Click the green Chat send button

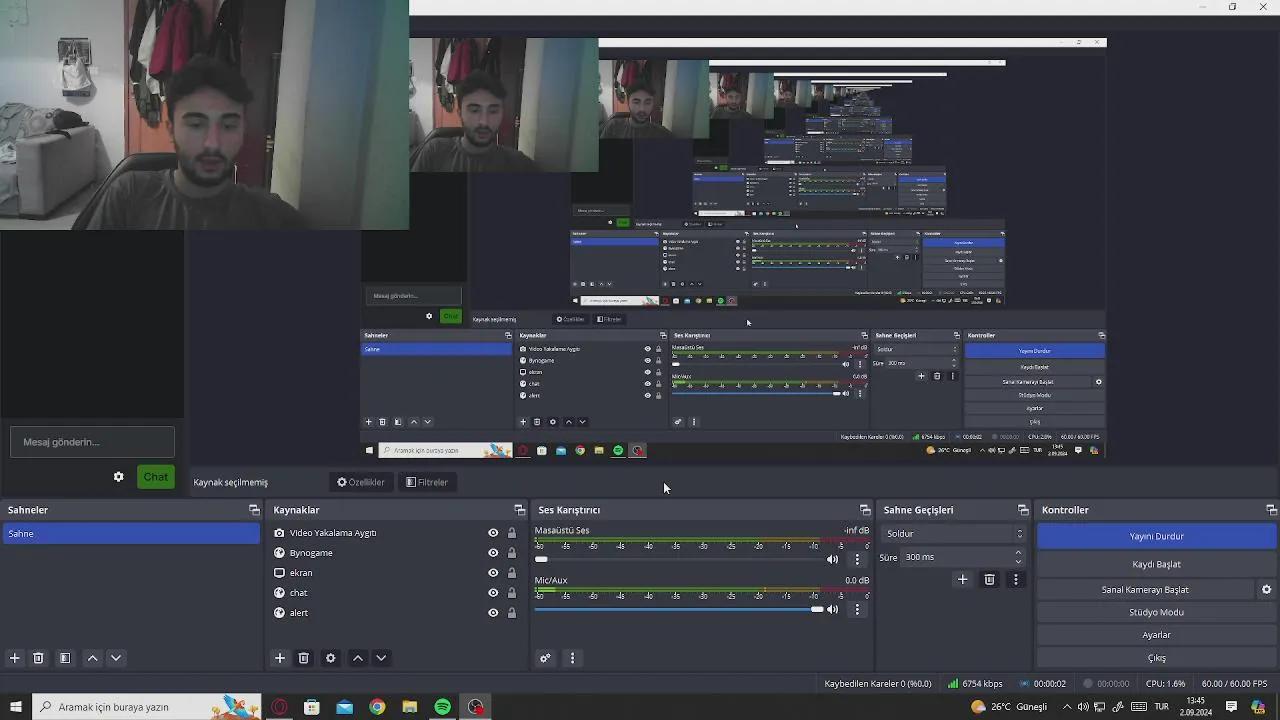click(155, 477)
